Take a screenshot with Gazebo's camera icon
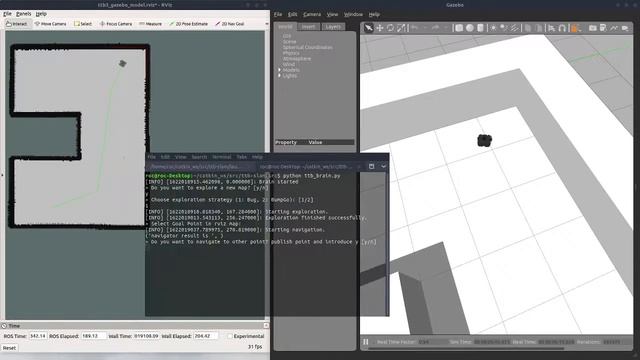640x360 pixels. (593, 28)
